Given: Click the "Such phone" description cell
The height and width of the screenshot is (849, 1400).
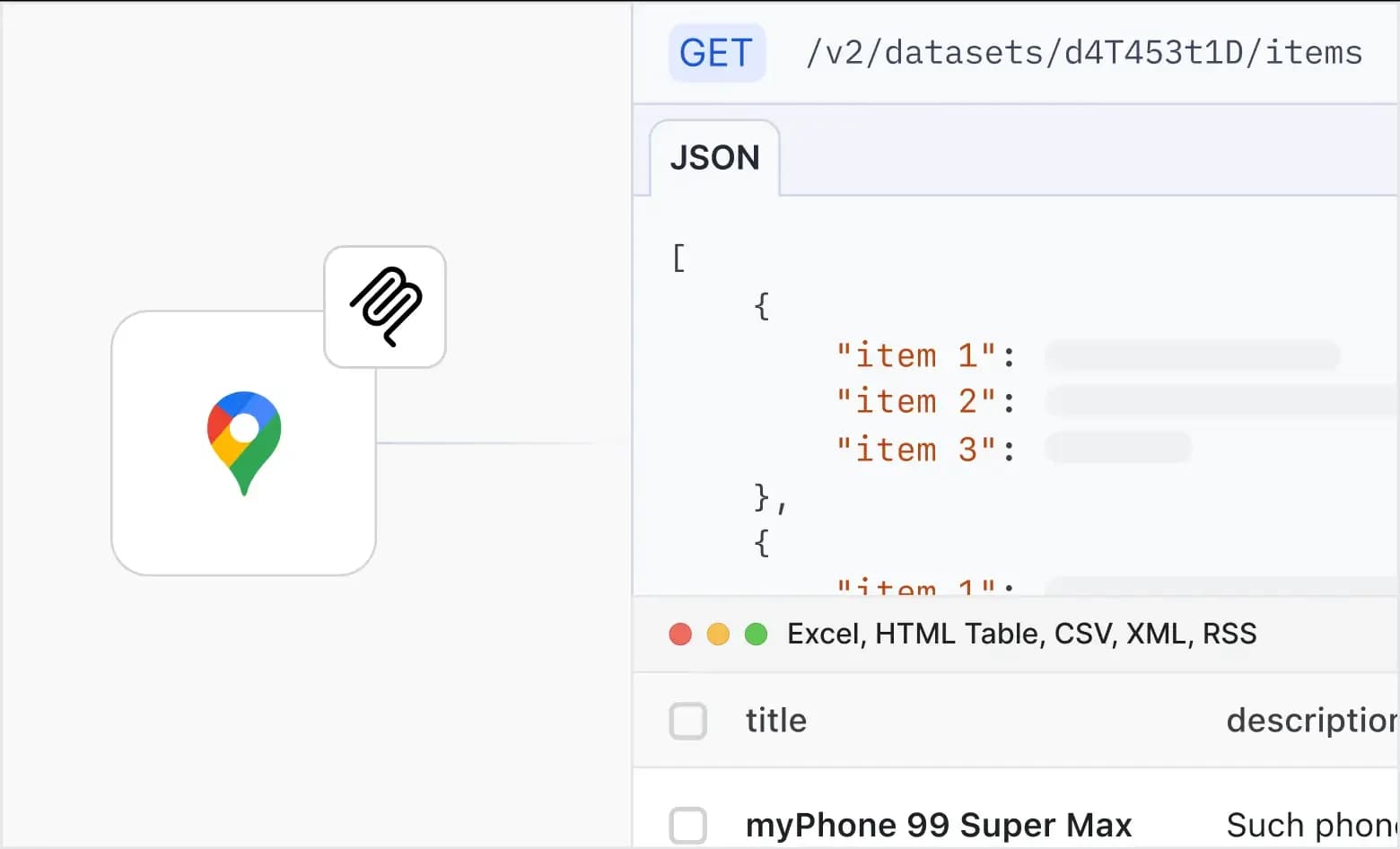Looking at the screenshot, I should (1310, 825).
